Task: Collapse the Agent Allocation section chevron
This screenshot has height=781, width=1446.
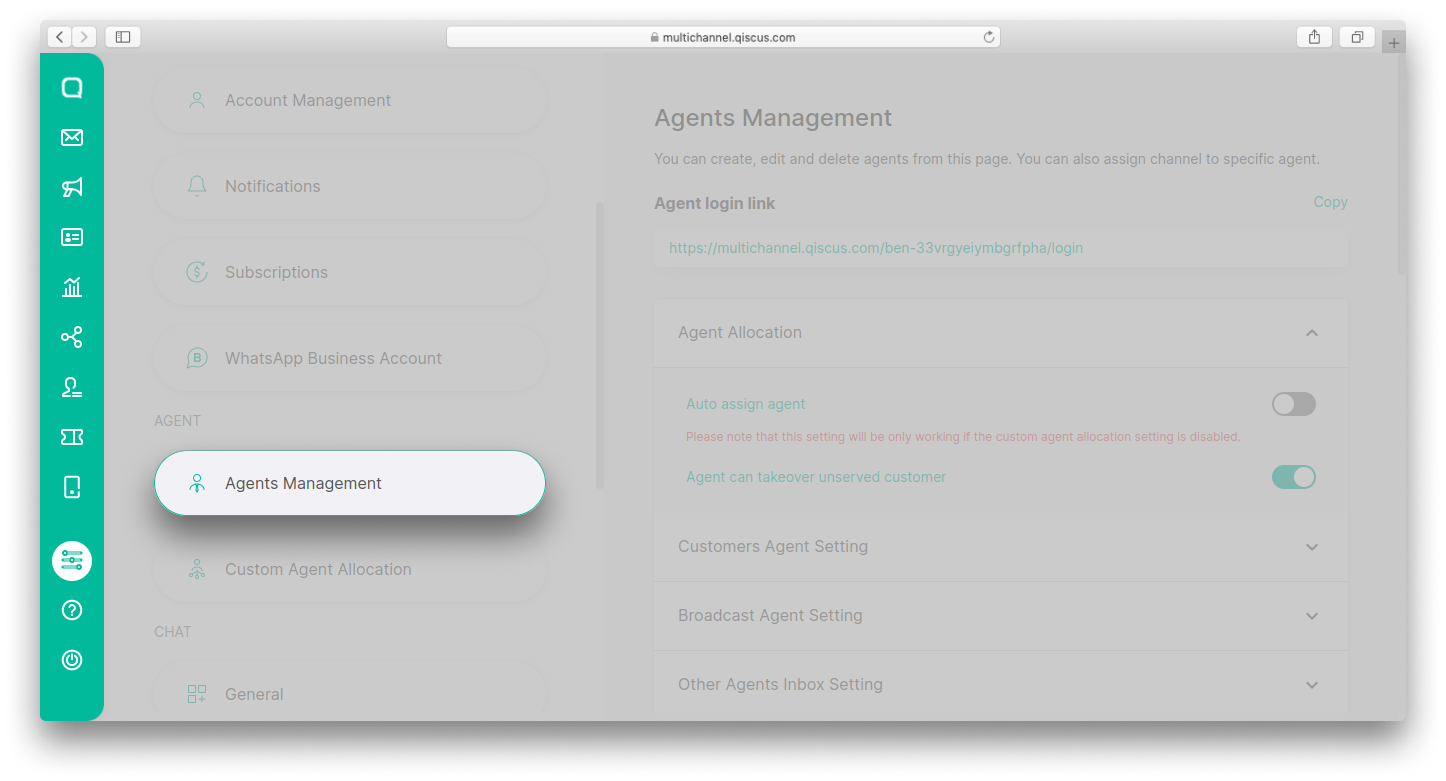Action: tap(1312, 333)
